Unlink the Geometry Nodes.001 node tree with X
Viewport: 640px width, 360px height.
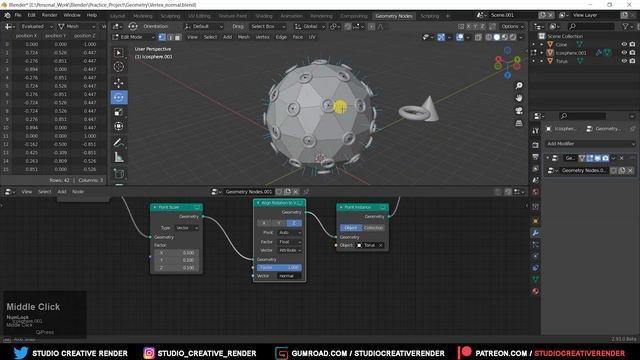point(296,192)
